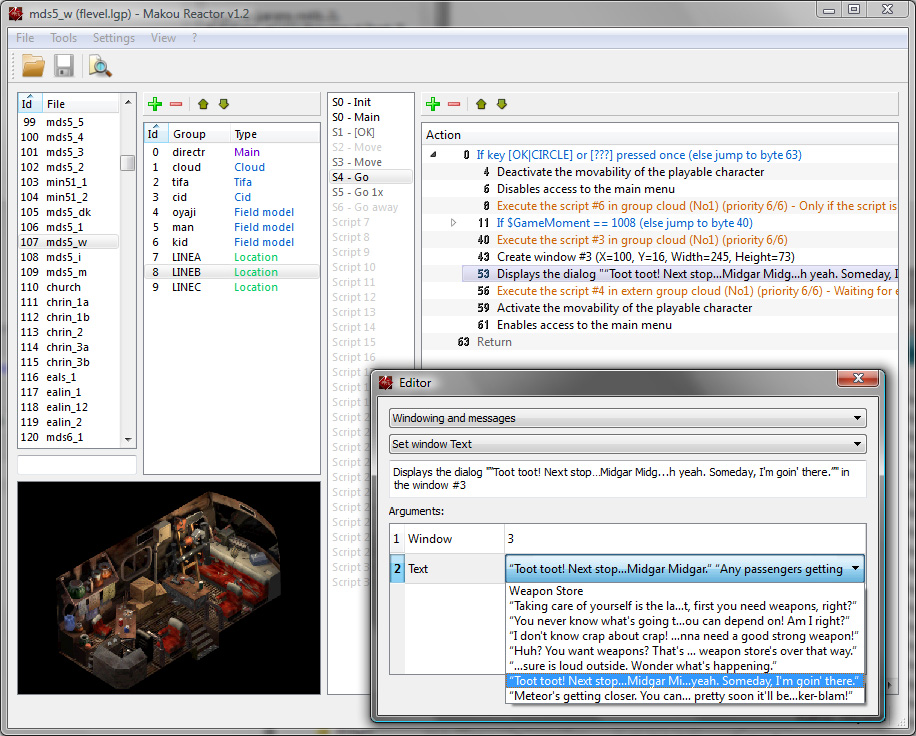
Task: Sort groups by Group column header
Action: 199,134
